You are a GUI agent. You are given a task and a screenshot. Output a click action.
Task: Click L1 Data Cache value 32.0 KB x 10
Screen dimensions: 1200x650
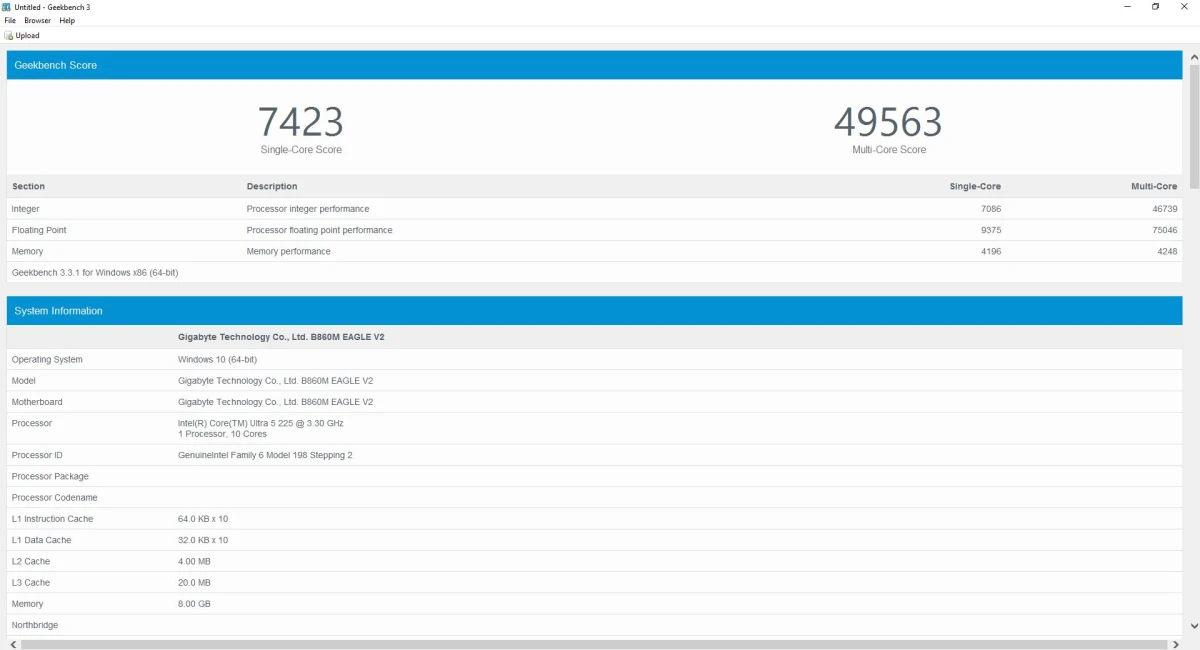click(x=203, y=540)
